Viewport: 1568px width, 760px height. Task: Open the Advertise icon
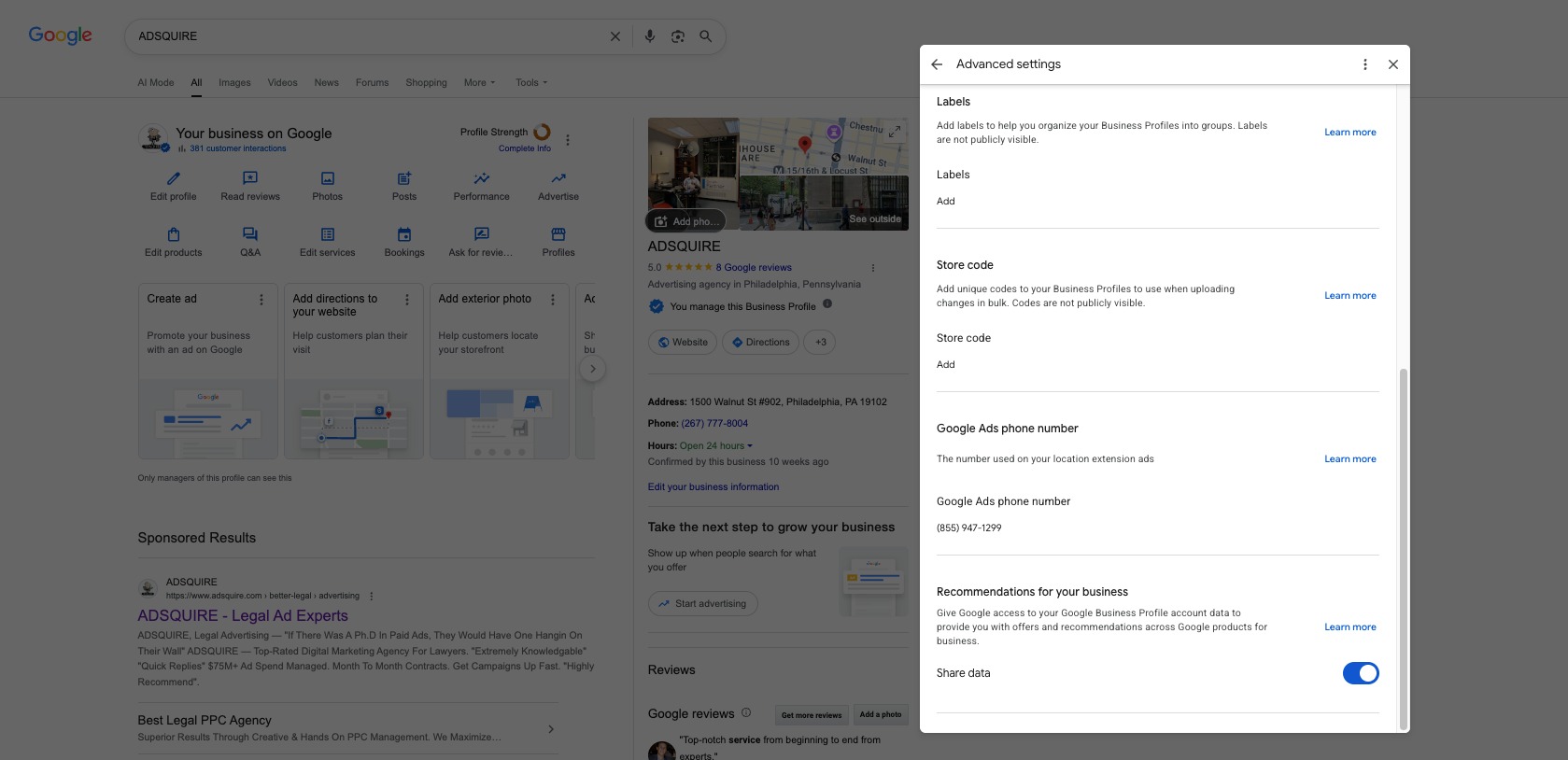(558, 178)
